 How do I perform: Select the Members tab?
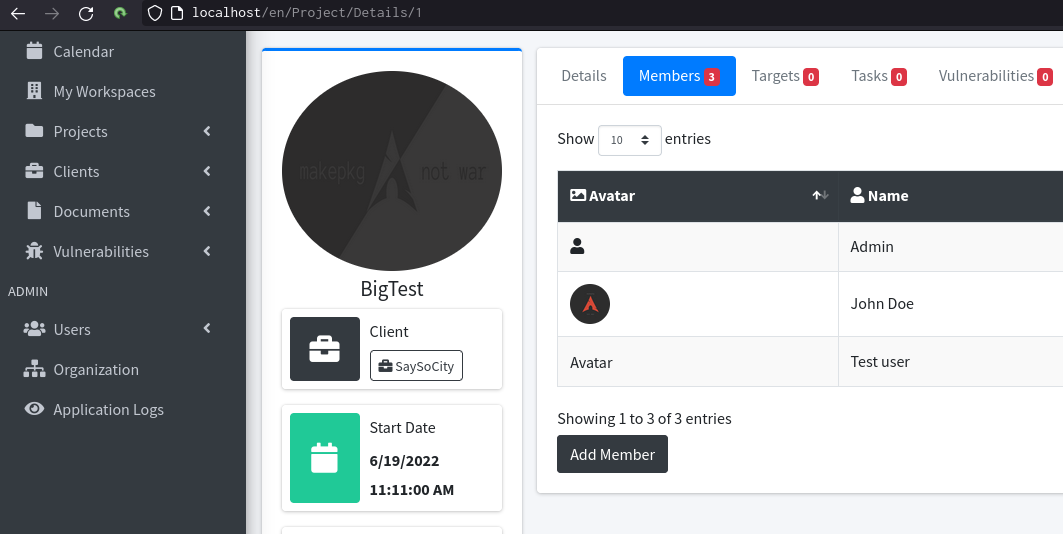[679, 76]
